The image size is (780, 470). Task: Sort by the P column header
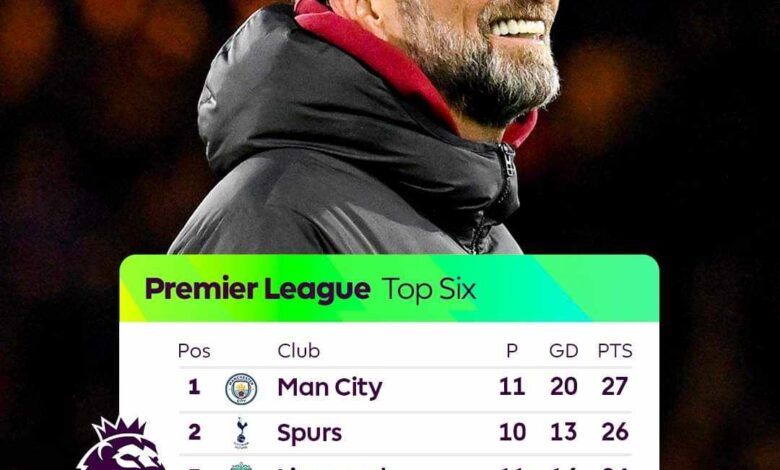tap(512, 351)
